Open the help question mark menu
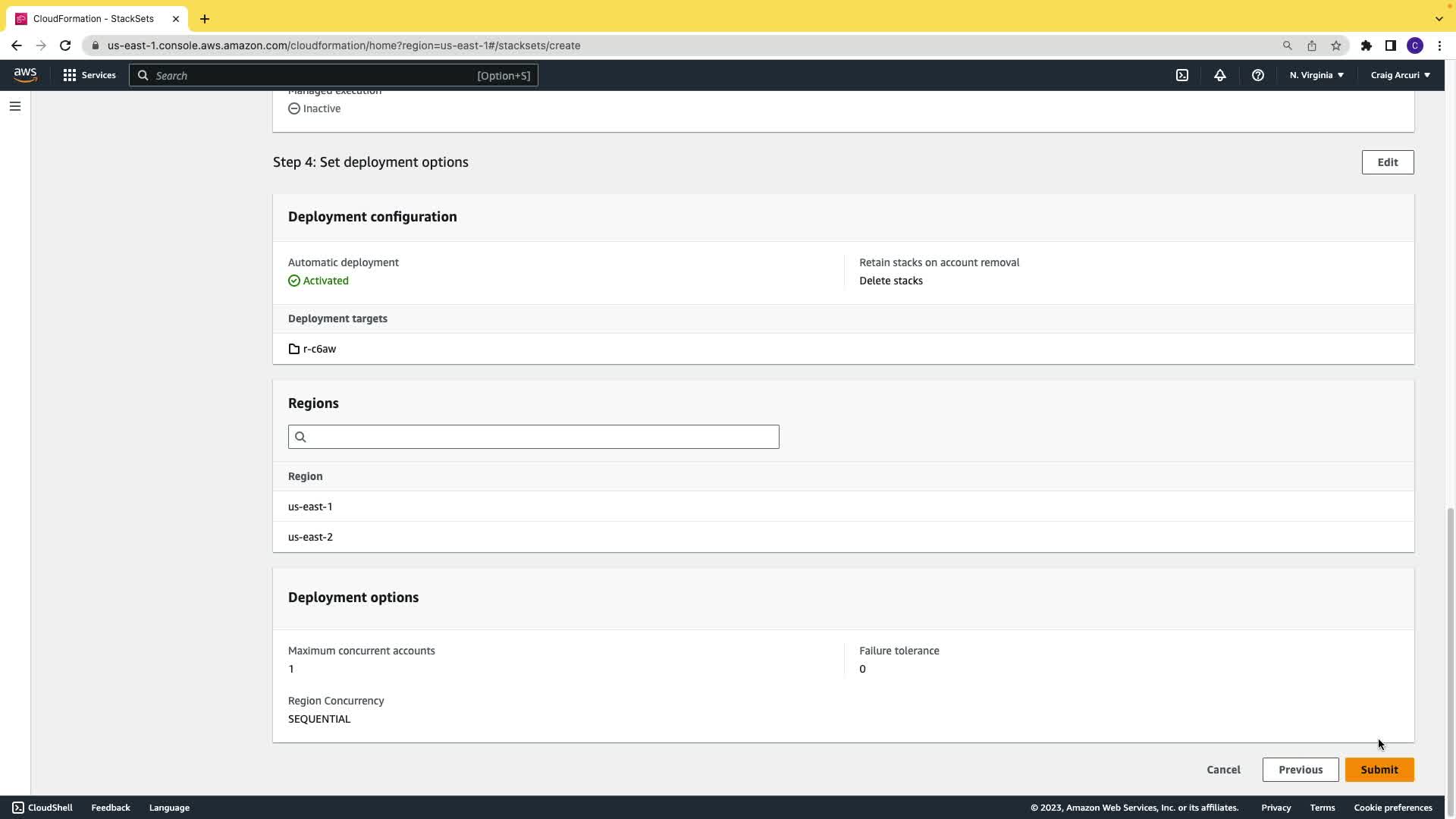Screen dimensions: 1456x819 tap(1258, 75)
